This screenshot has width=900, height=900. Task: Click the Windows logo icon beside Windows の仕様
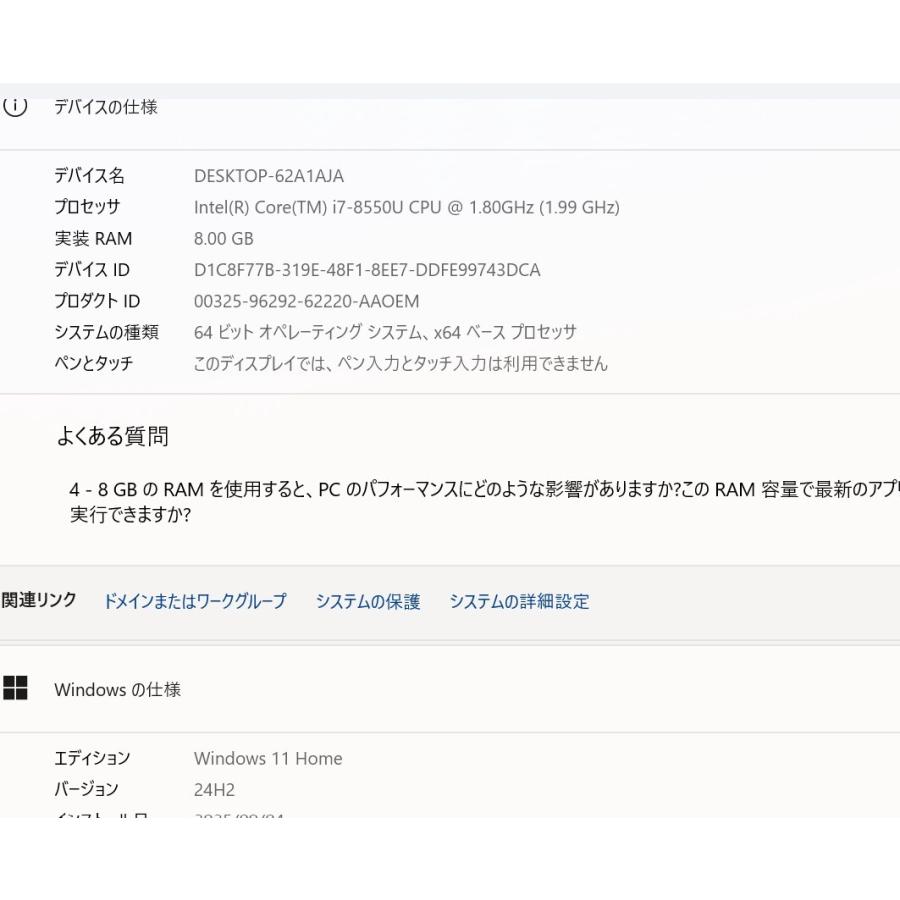point(15,688)
